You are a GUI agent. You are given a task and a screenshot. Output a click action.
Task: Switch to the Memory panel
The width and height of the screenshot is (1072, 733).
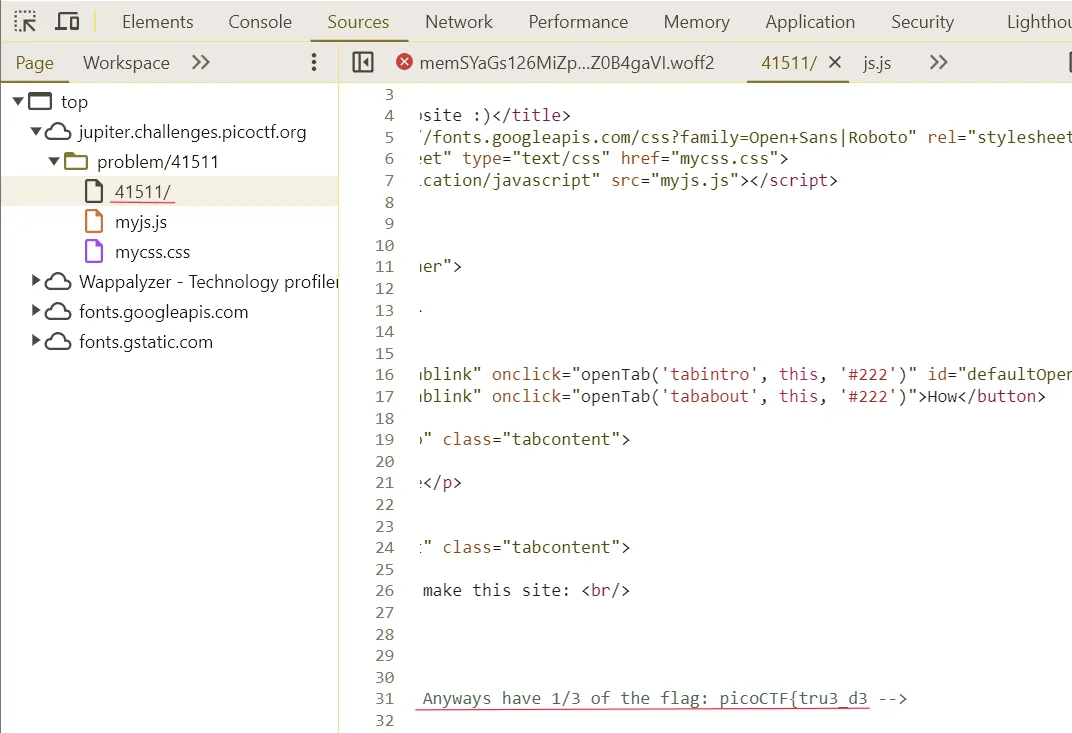tap(697, 22)
